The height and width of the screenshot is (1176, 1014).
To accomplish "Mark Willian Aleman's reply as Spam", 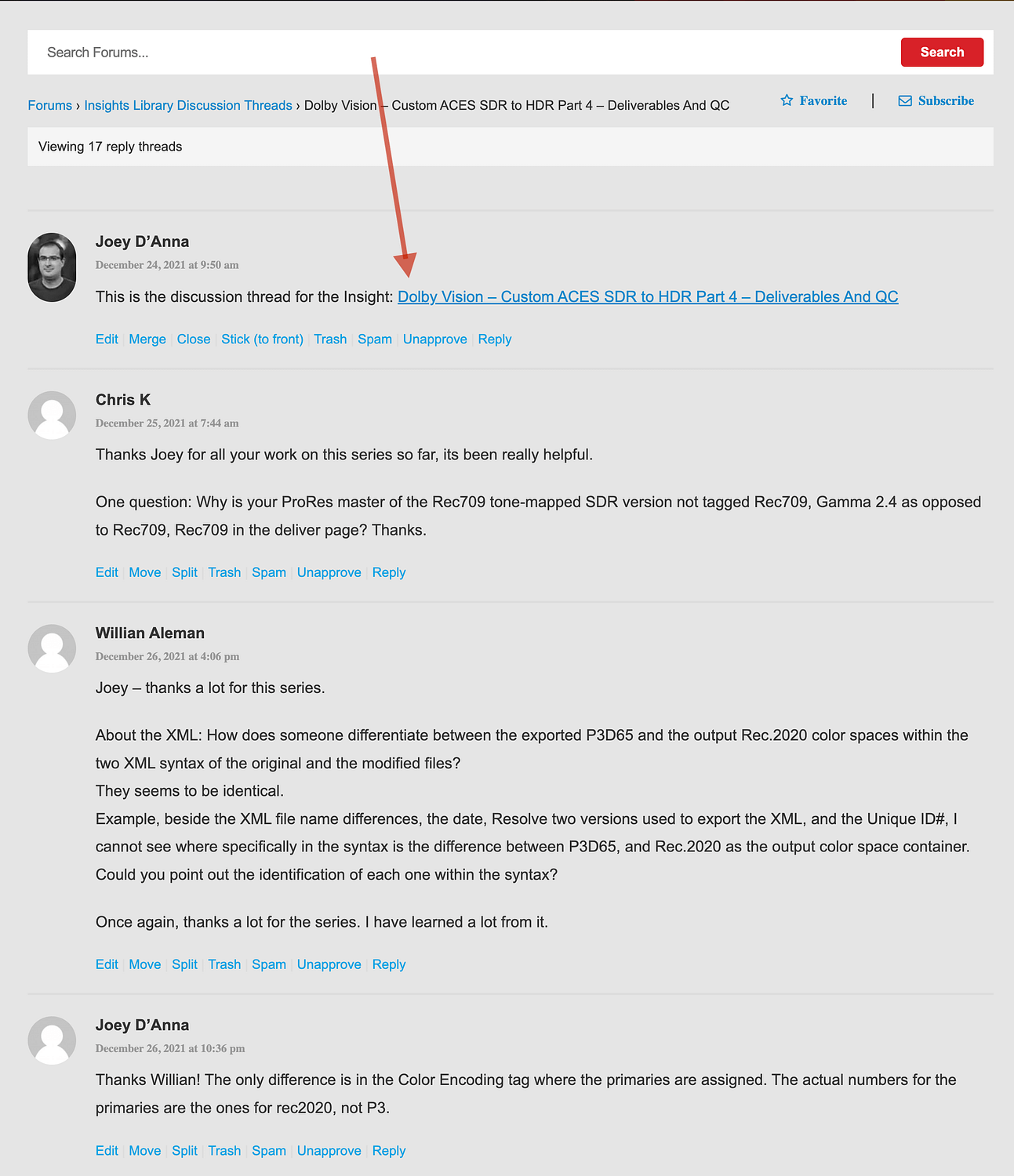I will click(x=269, y=964).
